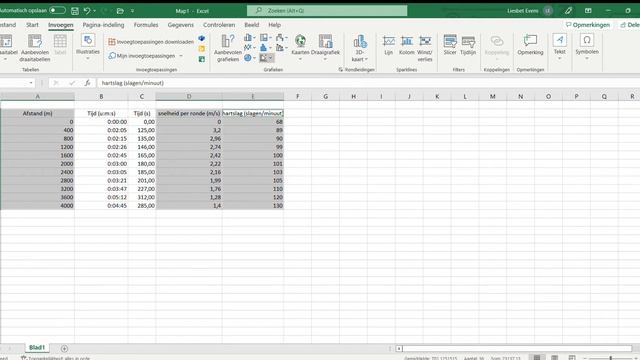Open Mijn invoegtoepassingen
Screen dimensions: 640x360
(x=142, y=56)
